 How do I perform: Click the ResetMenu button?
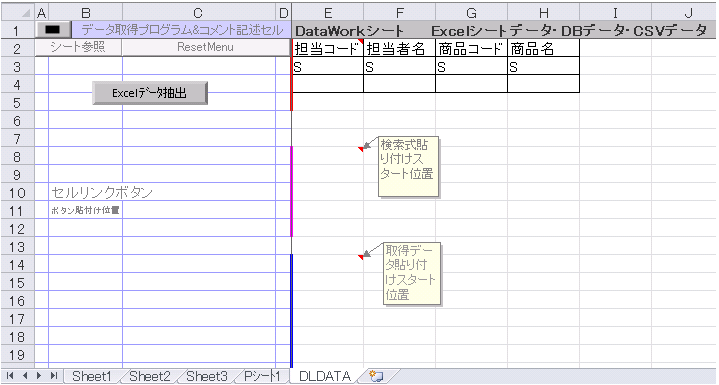tap(206, 47)
